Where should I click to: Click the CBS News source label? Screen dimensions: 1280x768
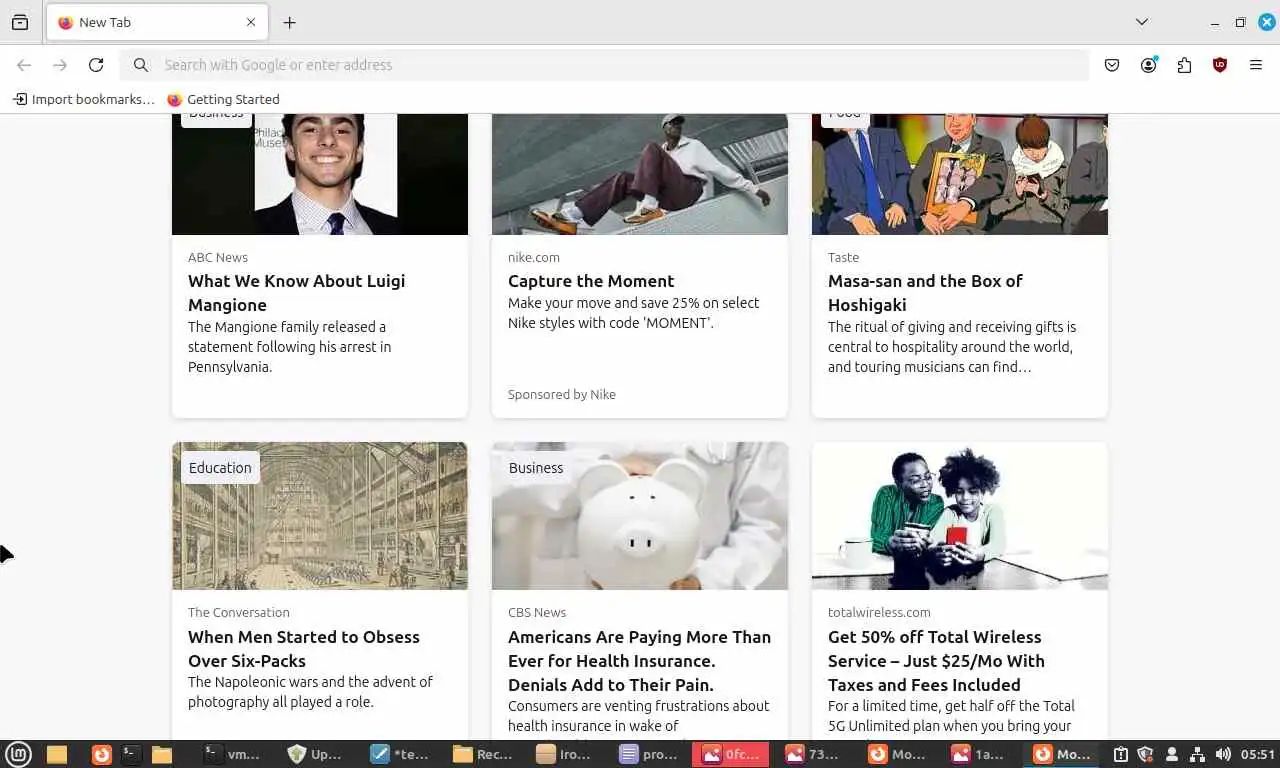tap(537, 612)
